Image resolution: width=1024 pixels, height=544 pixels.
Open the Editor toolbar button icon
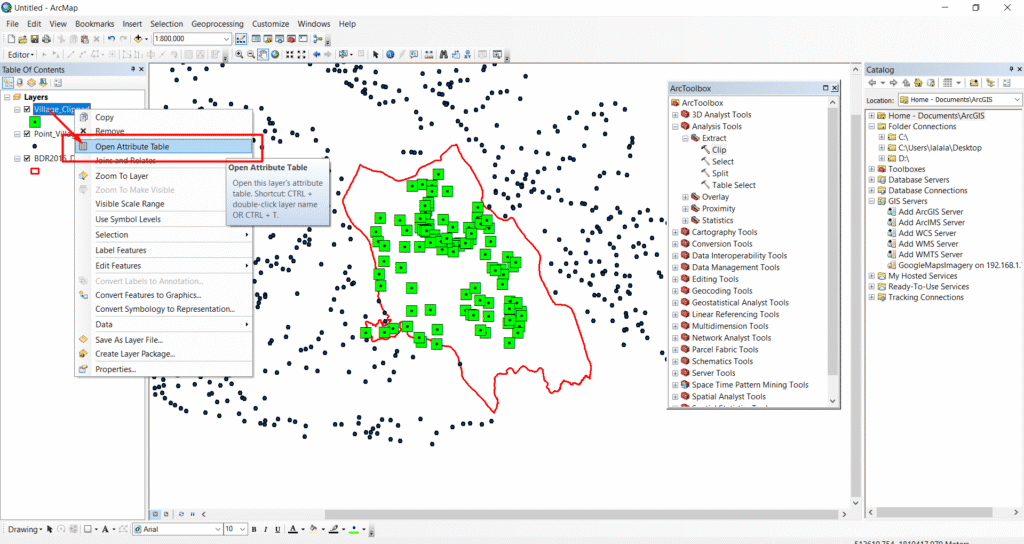tap(241, 39)
